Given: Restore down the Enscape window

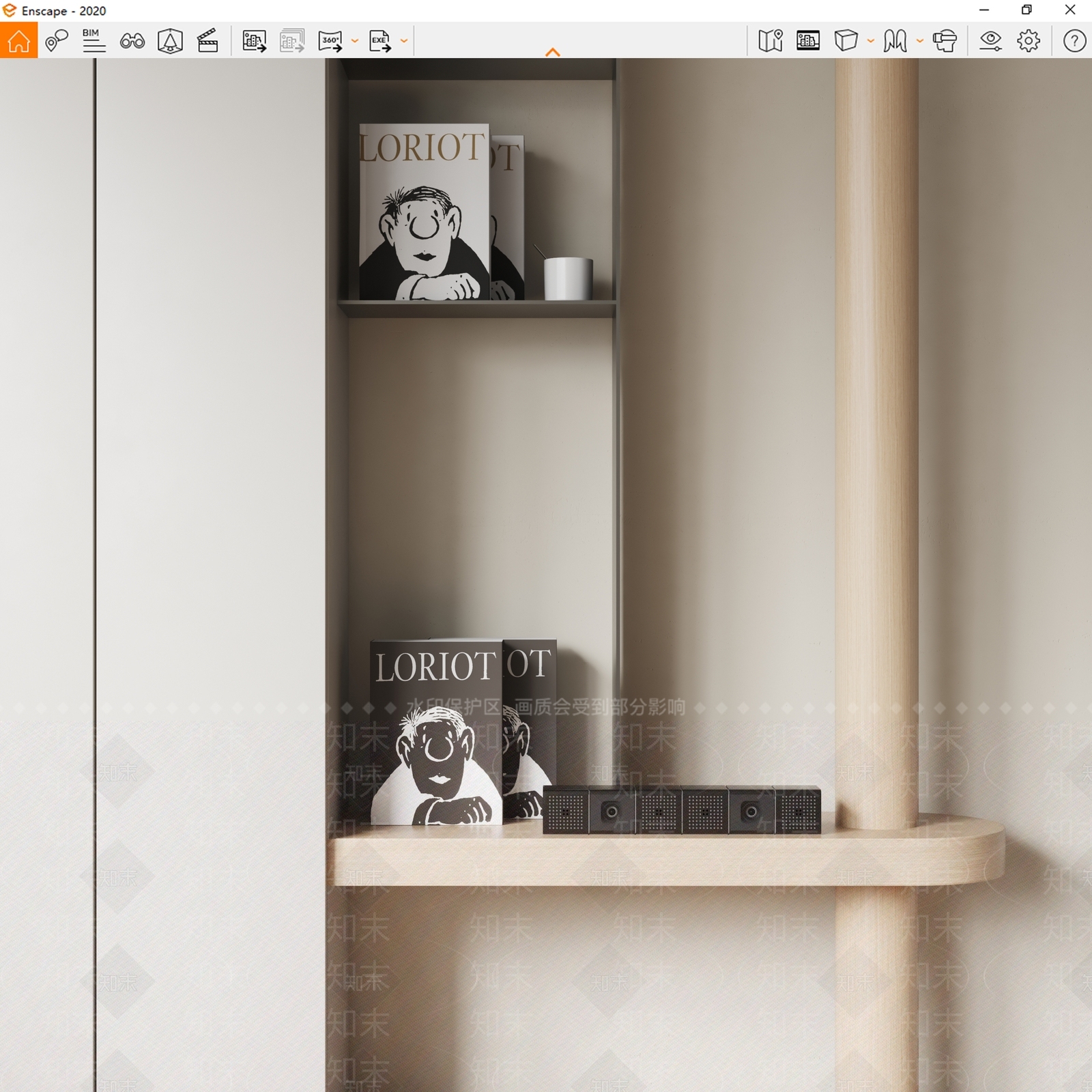Looking at the screenshot, I should point(1026,10).
